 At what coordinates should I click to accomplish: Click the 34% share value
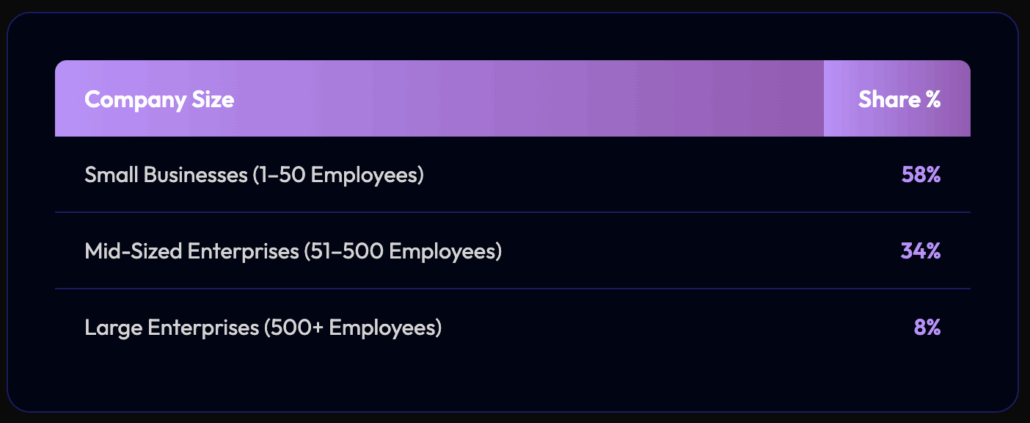[x=920, y=251]
